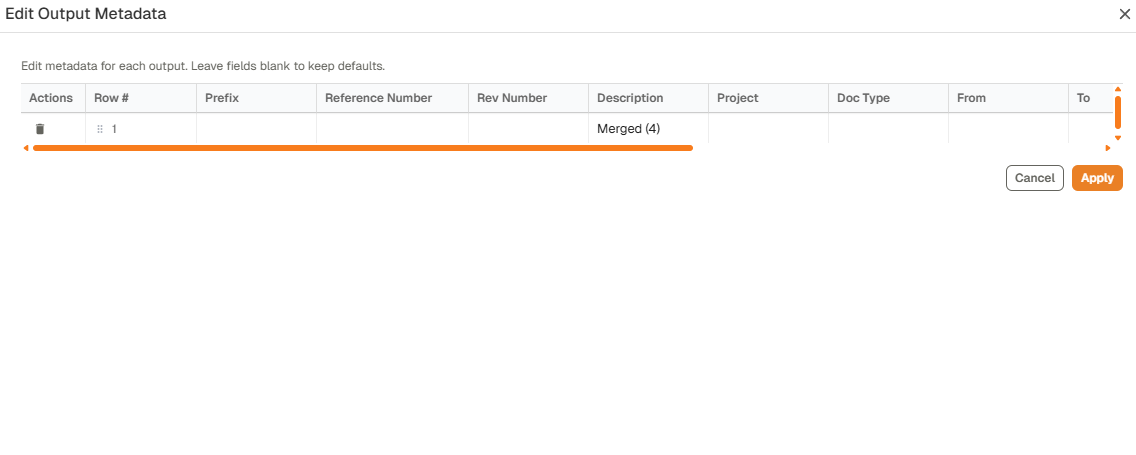
Task: Click the Project cell in row 1
Action: pos(768,129)
